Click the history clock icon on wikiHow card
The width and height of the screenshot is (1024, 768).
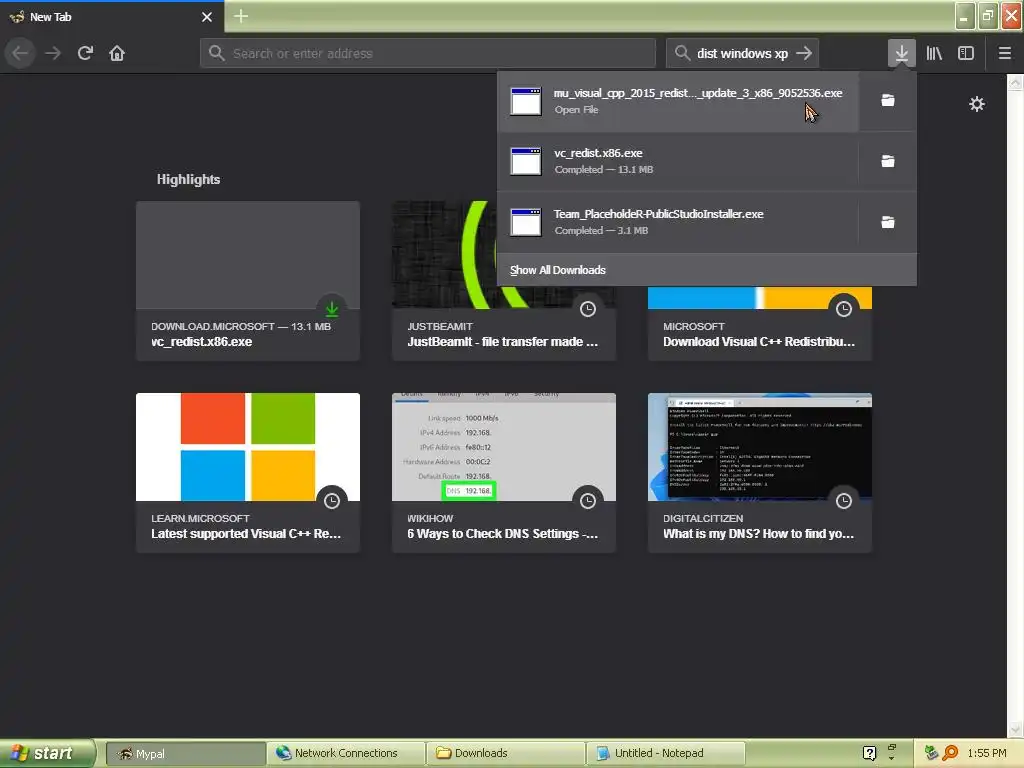[x=588, y=501]
